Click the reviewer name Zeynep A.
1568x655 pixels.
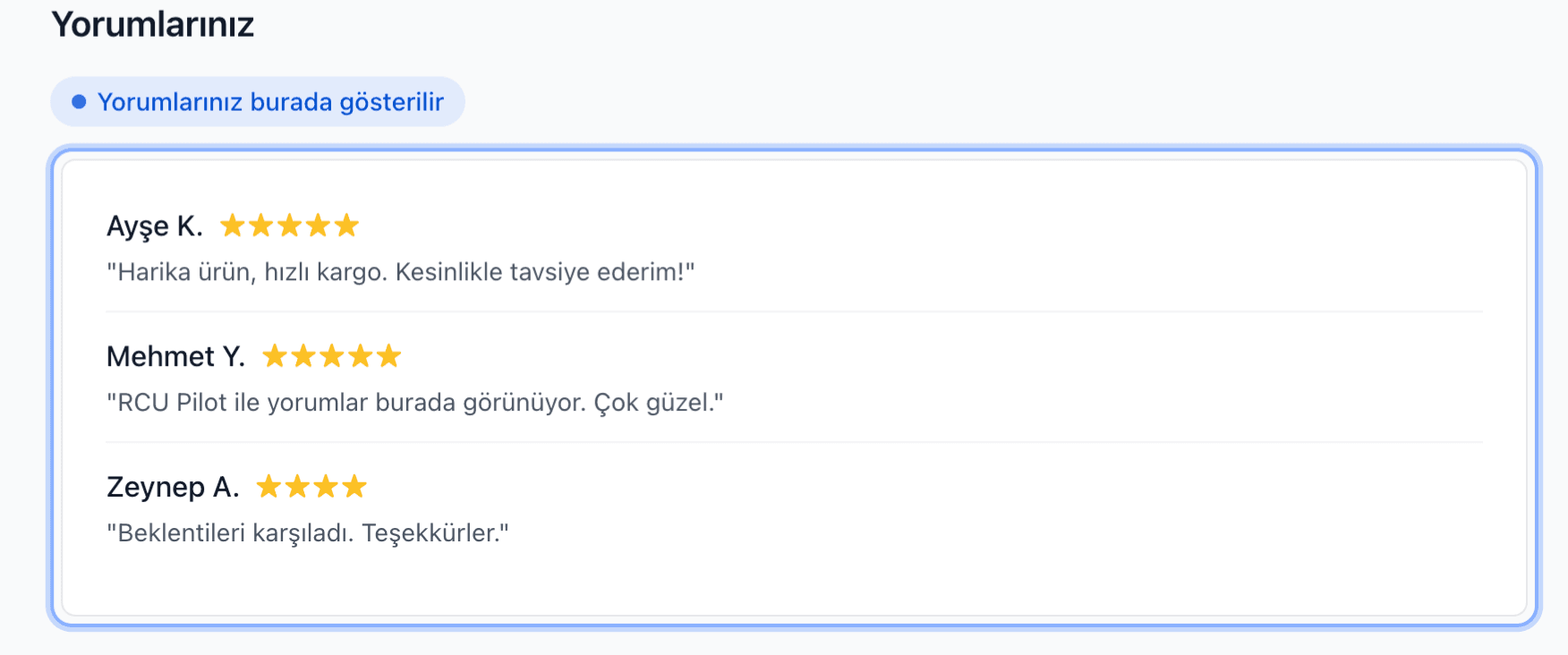click(172, 487)
